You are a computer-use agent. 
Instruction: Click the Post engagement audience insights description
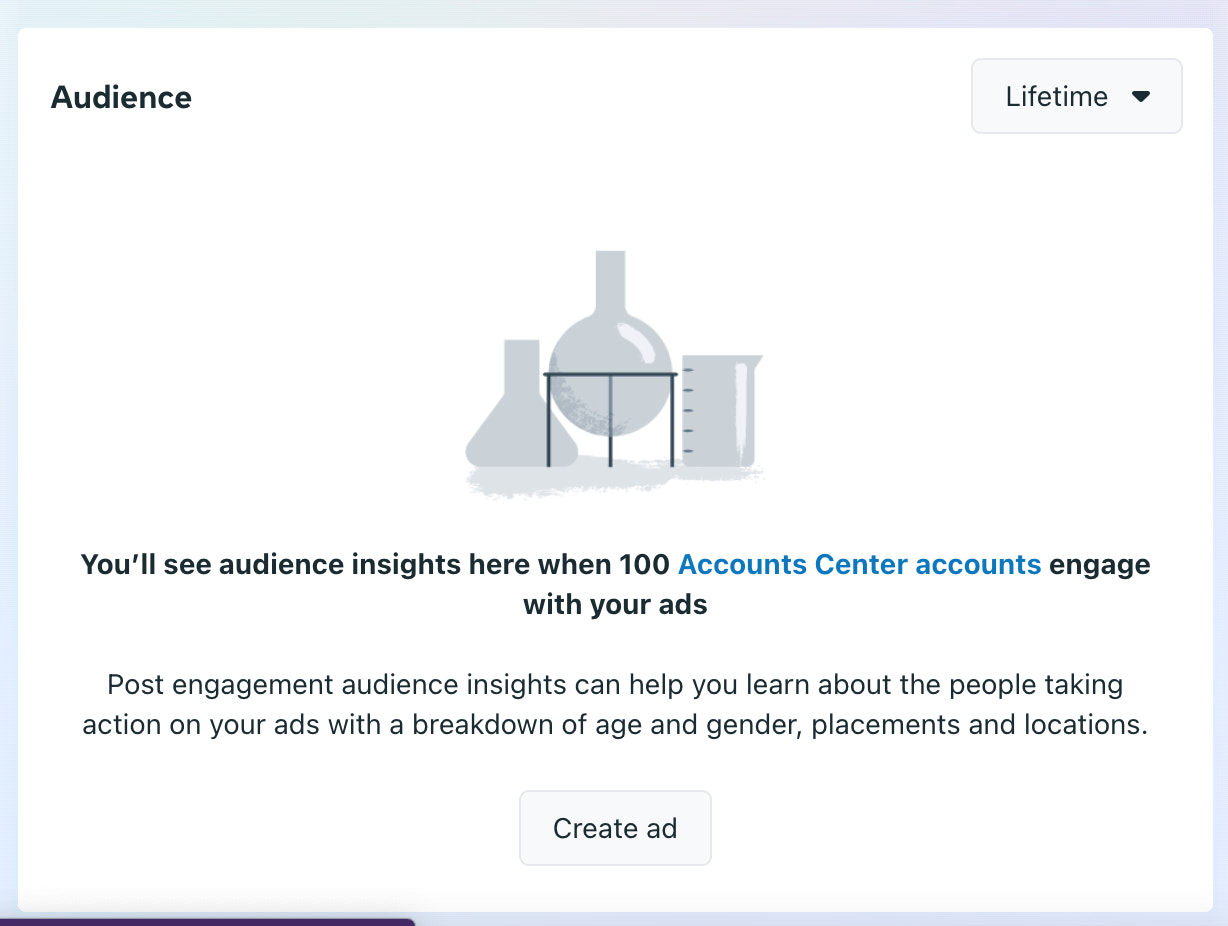pos(614,685)
